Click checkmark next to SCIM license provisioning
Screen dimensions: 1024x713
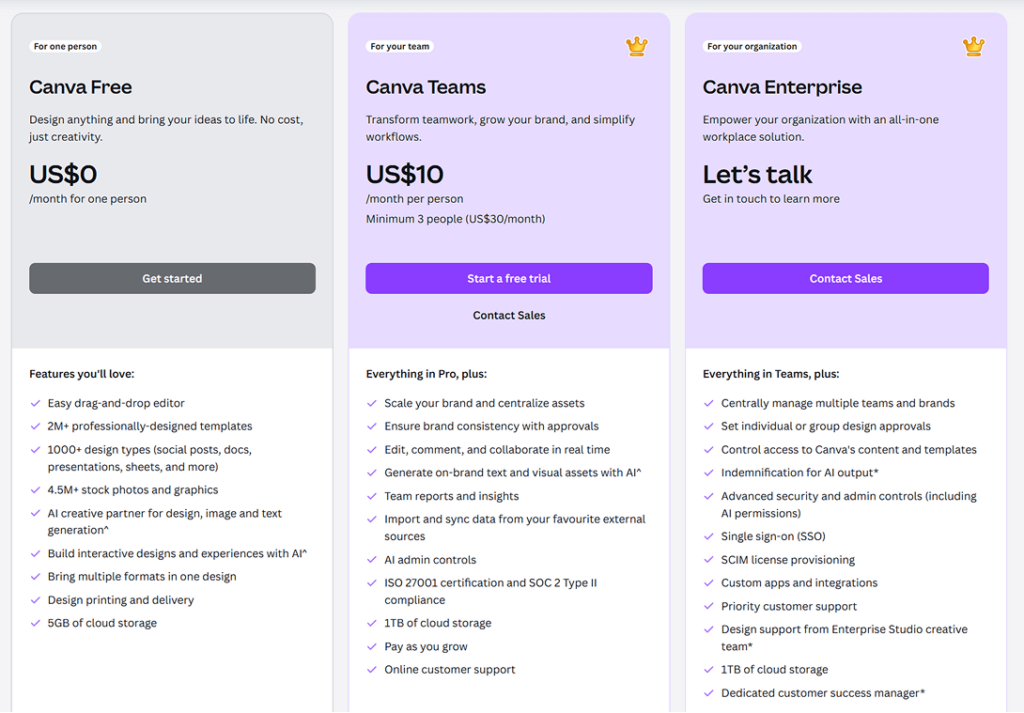(709, 560)
